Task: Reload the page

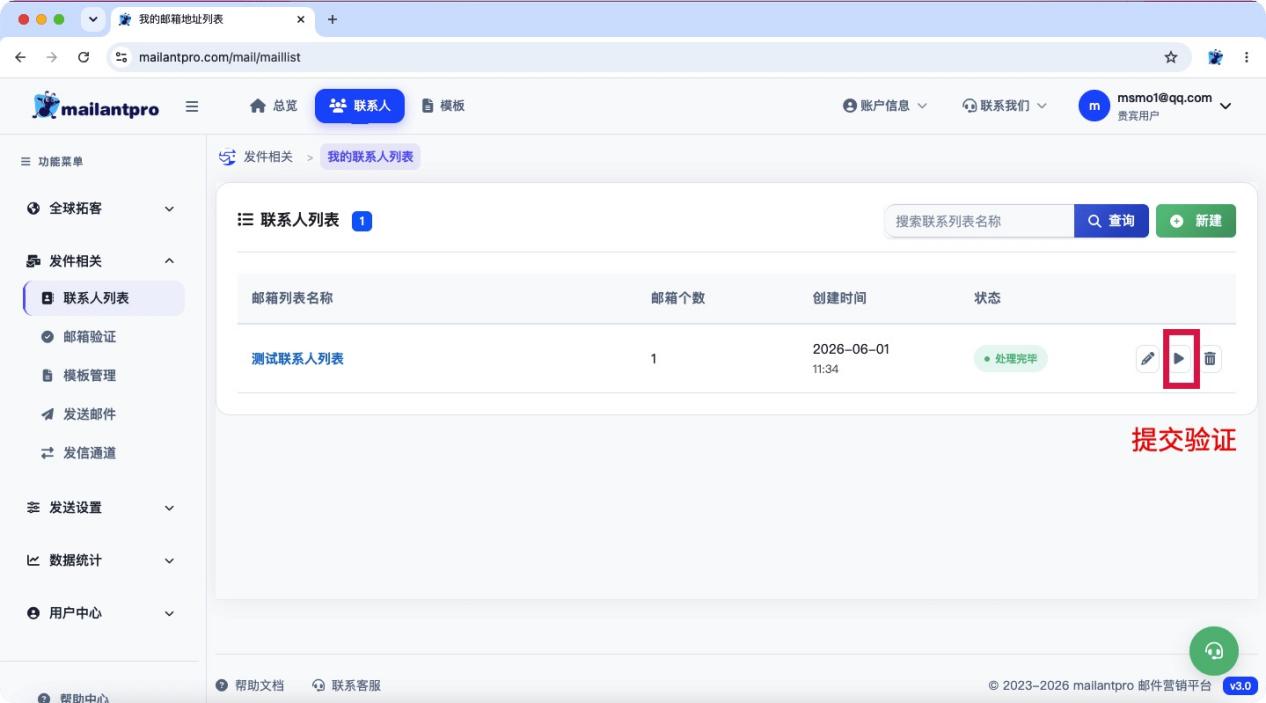Action: pos(83,57)
